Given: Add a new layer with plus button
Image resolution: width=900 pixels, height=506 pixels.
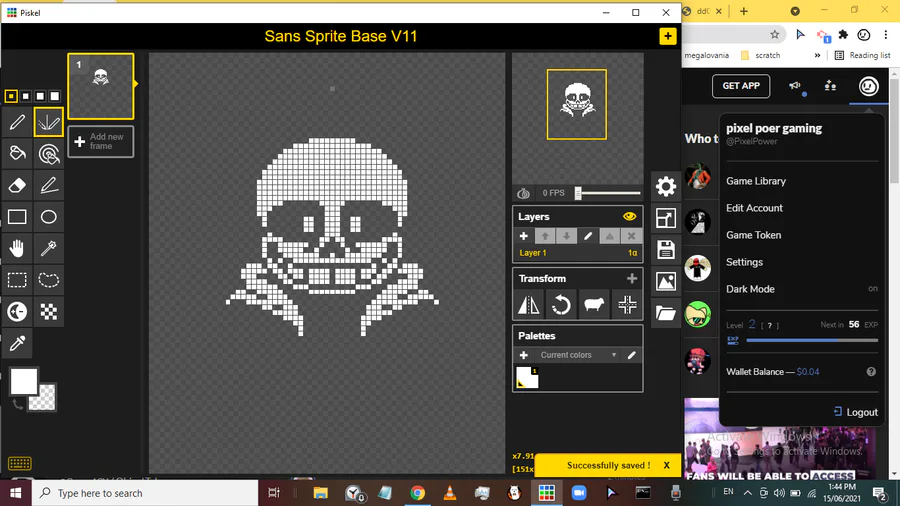Looking at the screenshot, I should pos(523,236).
